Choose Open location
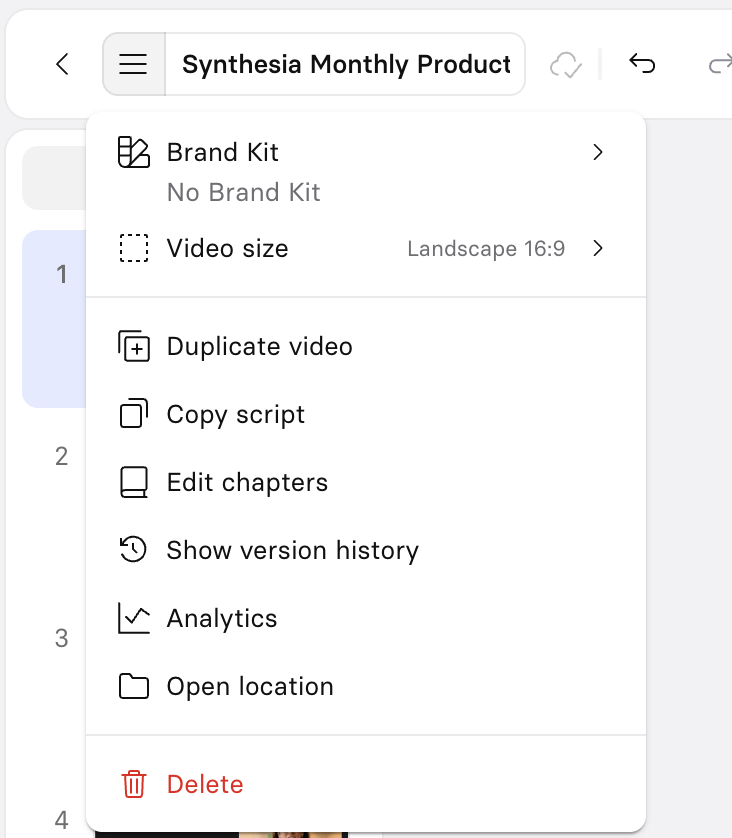 (x=366, y=686)
